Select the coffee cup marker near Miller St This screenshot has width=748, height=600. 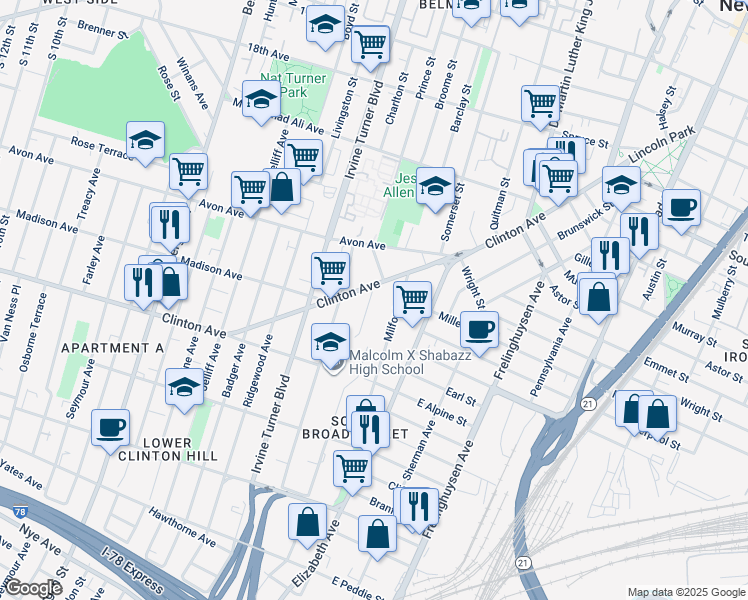pyautogui.click(x=479, y=329)
